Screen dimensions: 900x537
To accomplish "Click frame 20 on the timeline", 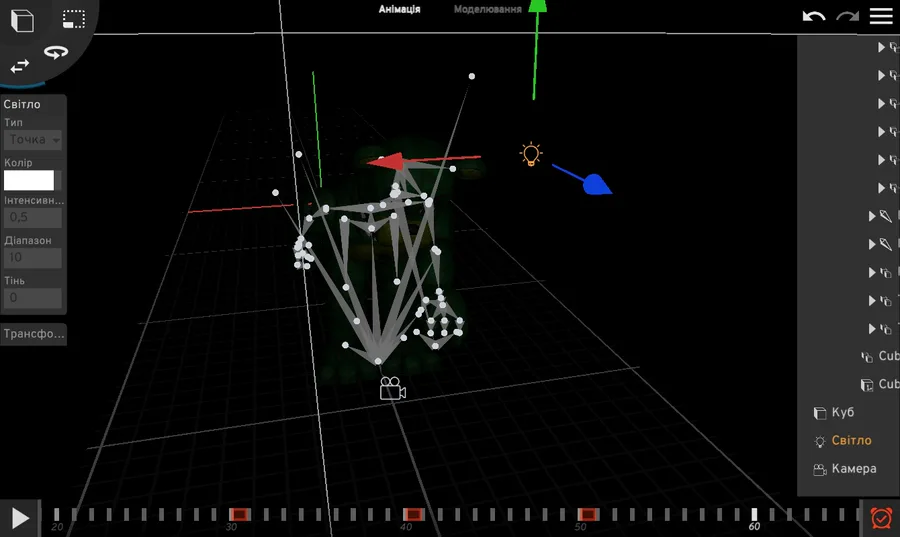I will pos(56,516).
